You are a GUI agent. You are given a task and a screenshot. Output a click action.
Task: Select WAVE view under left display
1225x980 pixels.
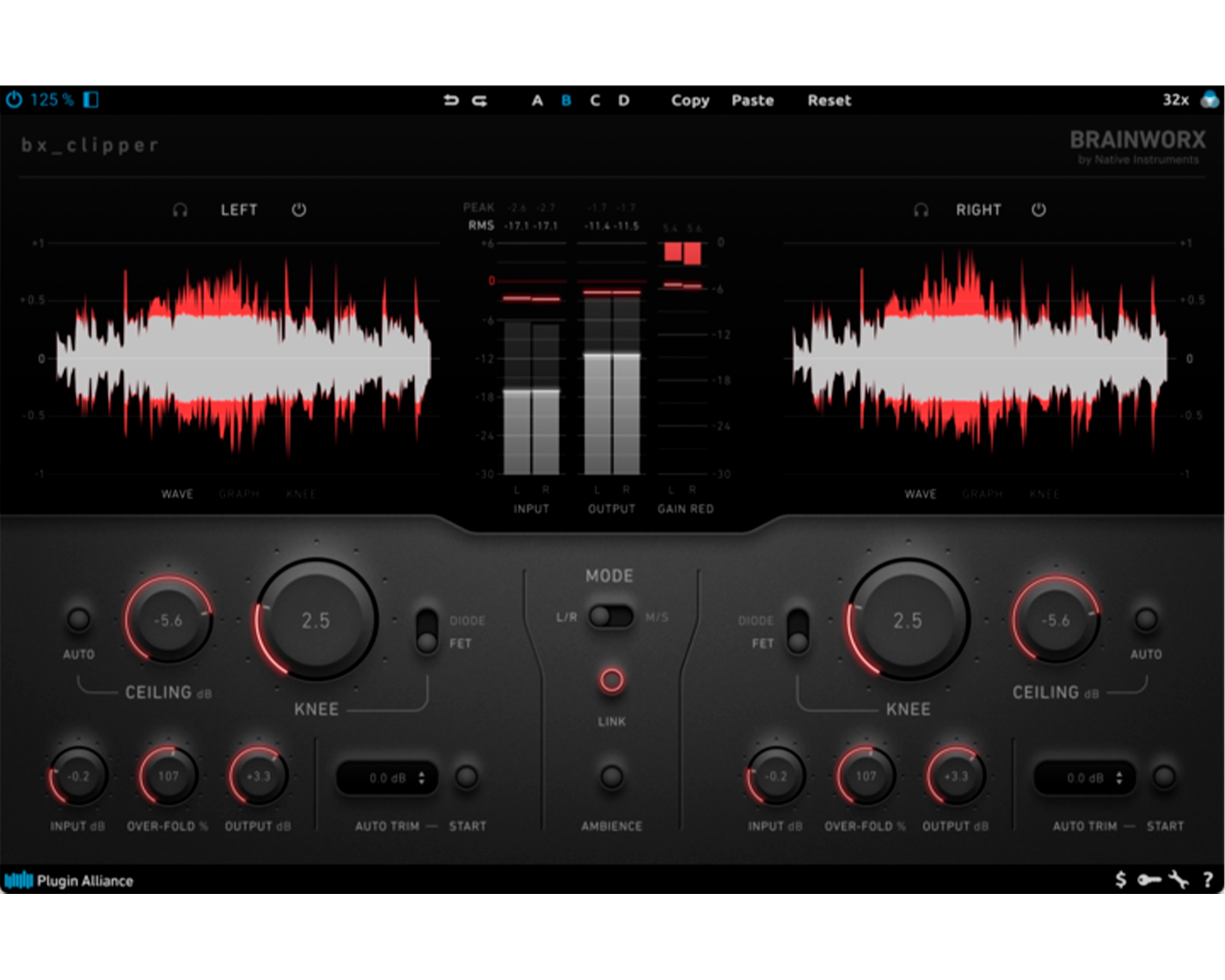[x=177, y=494]
